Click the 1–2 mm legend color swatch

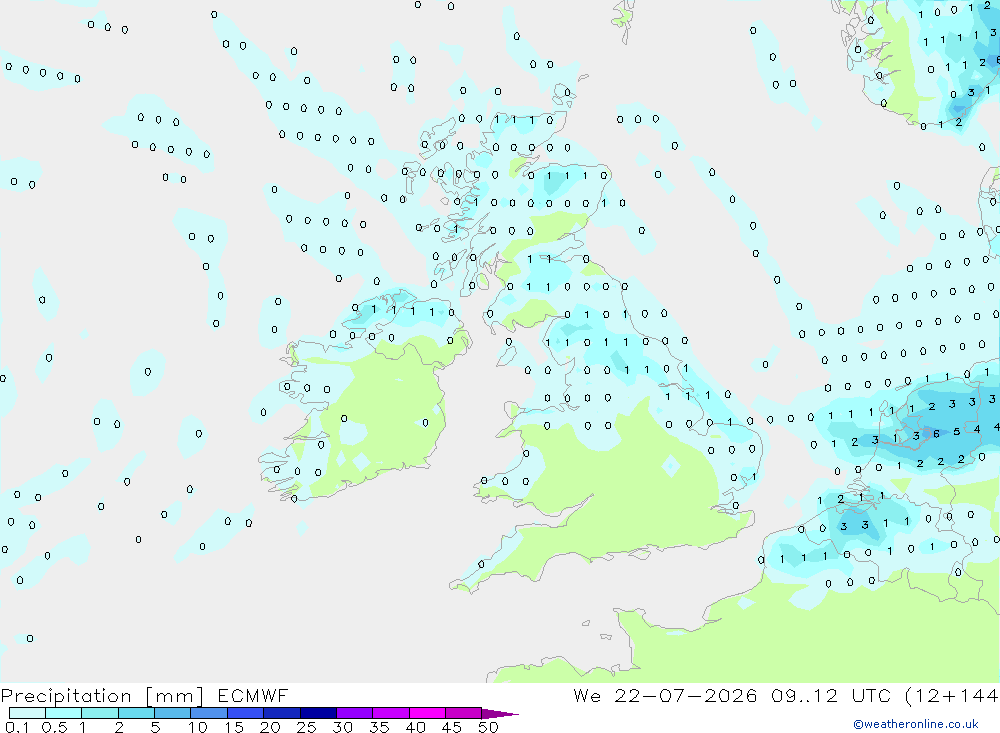[100, 713]
